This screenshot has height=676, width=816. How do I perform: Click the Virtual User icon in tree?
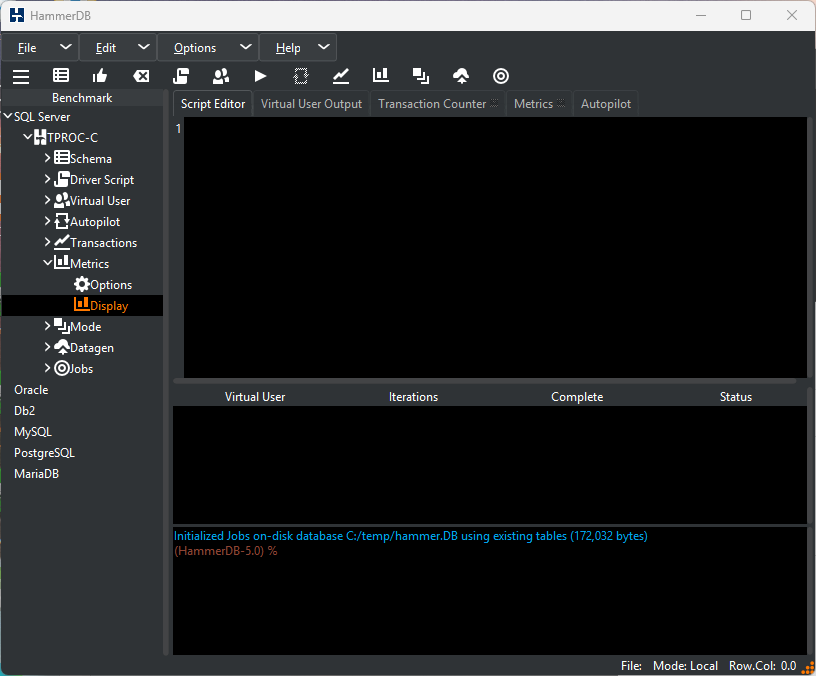(x=62, y=200)
